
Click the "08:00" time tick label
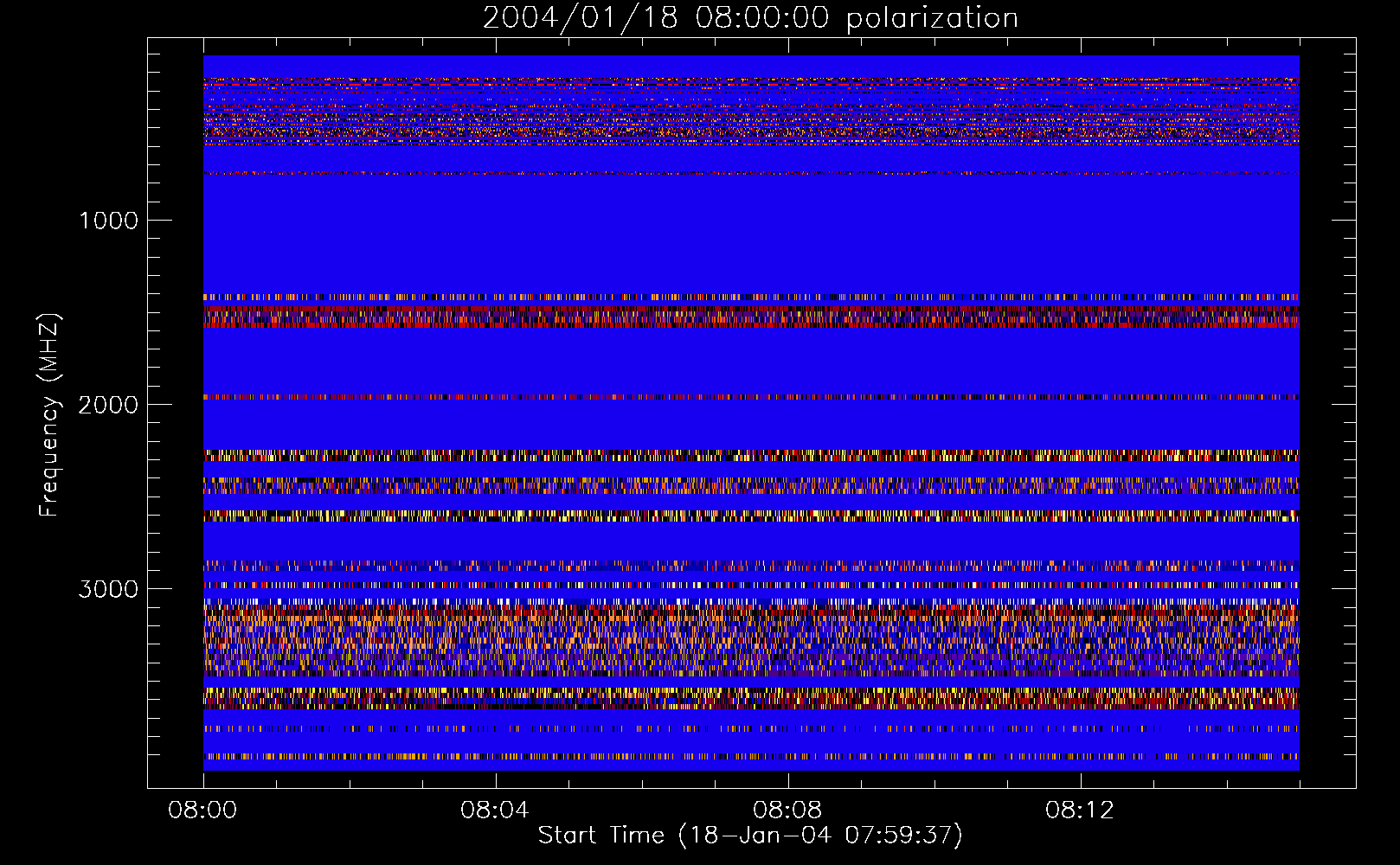(x=202, y=811)
